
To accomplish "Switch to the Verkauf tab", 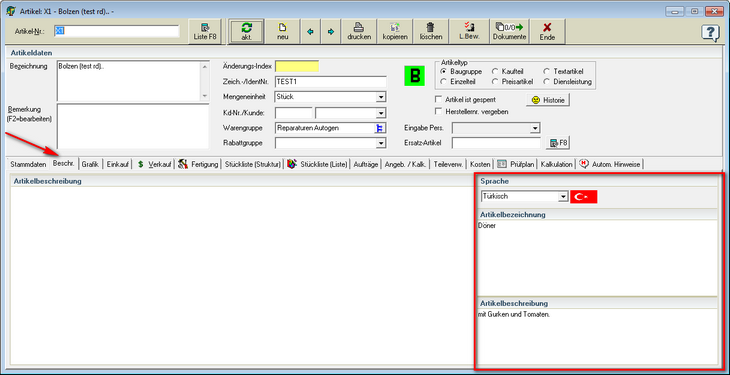I will tap(154, 164).
